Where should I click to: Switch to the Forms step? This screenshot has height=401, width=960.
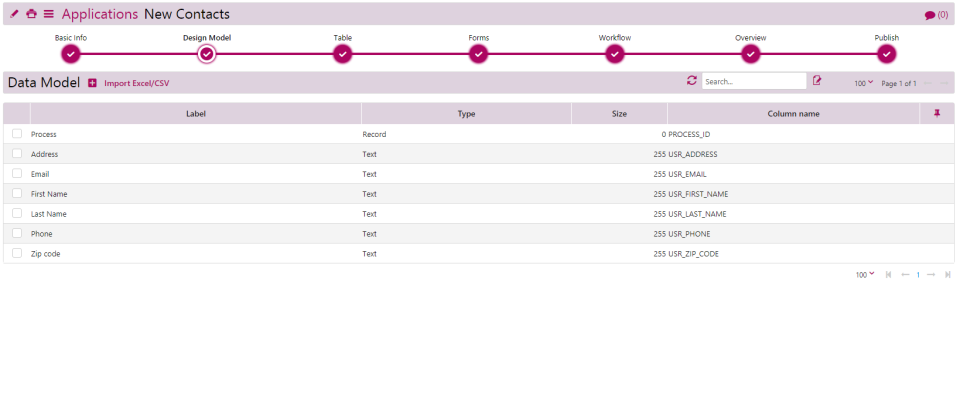(479, 53)
